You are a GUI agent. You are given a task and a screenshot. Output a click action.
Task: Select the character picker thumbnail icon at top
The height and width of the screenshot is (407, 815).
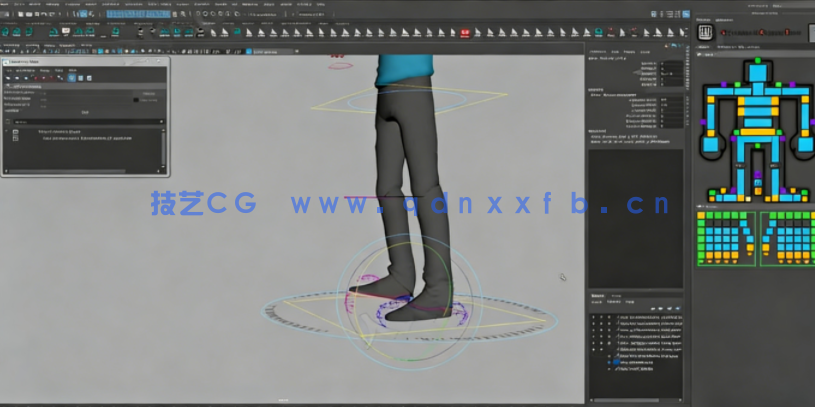[x=703, y=30]
